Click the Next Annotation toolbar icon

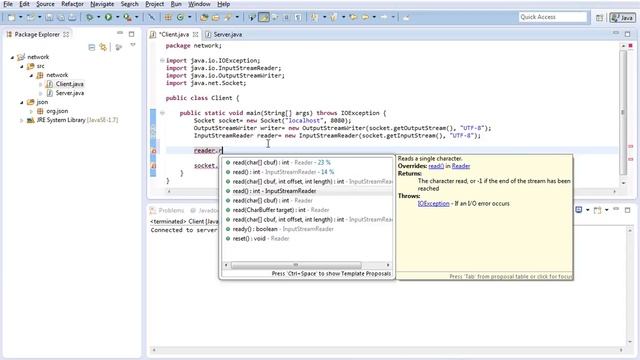click(x=314, y=18)
